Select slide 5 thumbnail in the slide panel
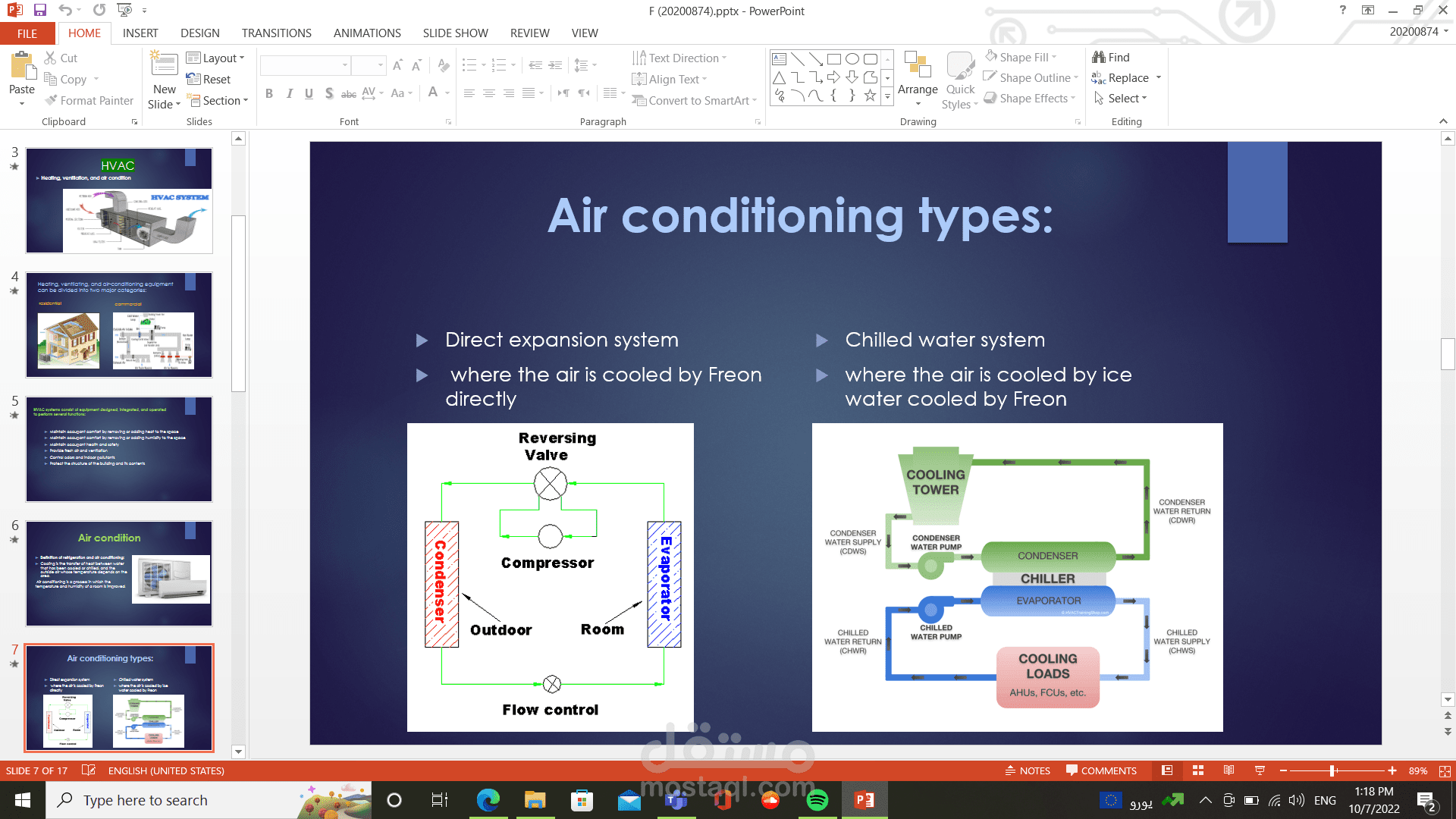Viewport: 1456px width, 819px height. [119, 449]
